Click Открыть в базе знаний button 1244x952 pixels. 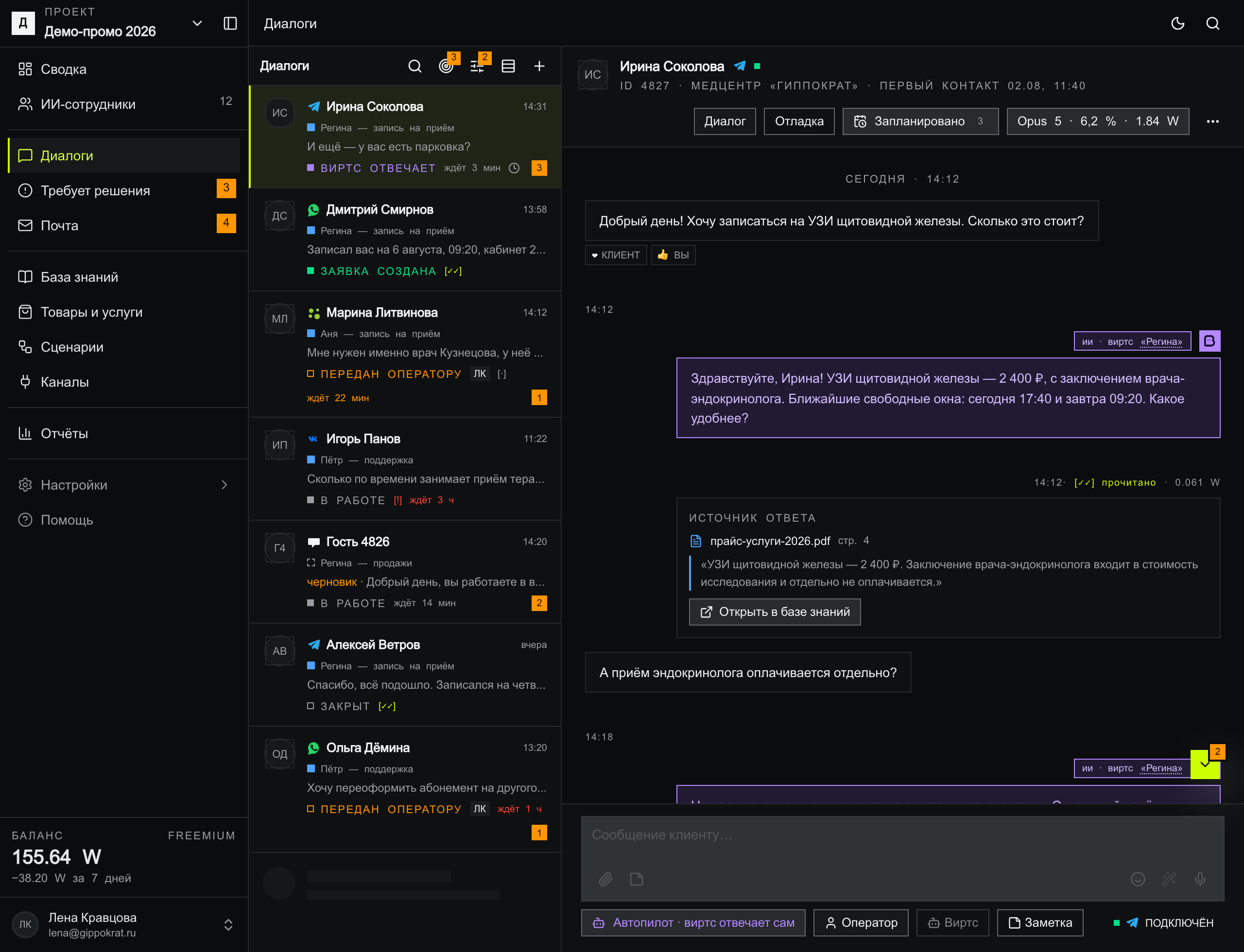point(775,612)
